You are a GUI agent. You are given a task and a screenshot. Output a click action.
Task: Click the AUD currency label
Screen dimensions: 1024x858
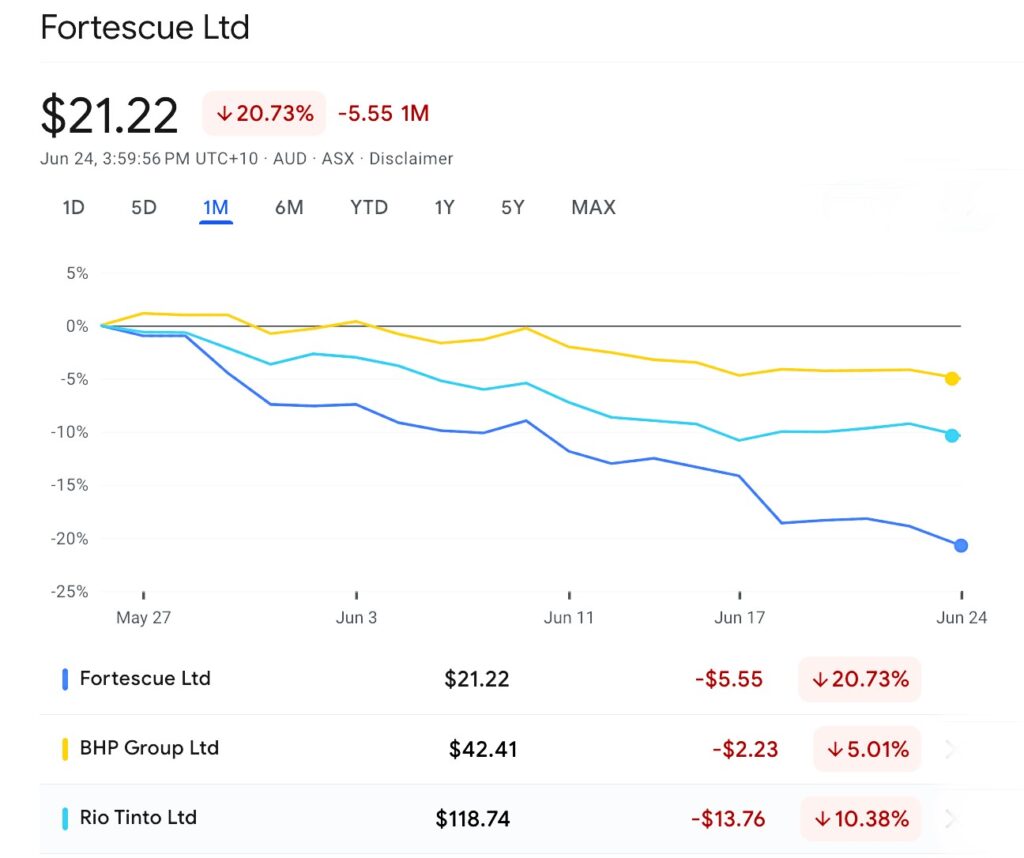290,159
